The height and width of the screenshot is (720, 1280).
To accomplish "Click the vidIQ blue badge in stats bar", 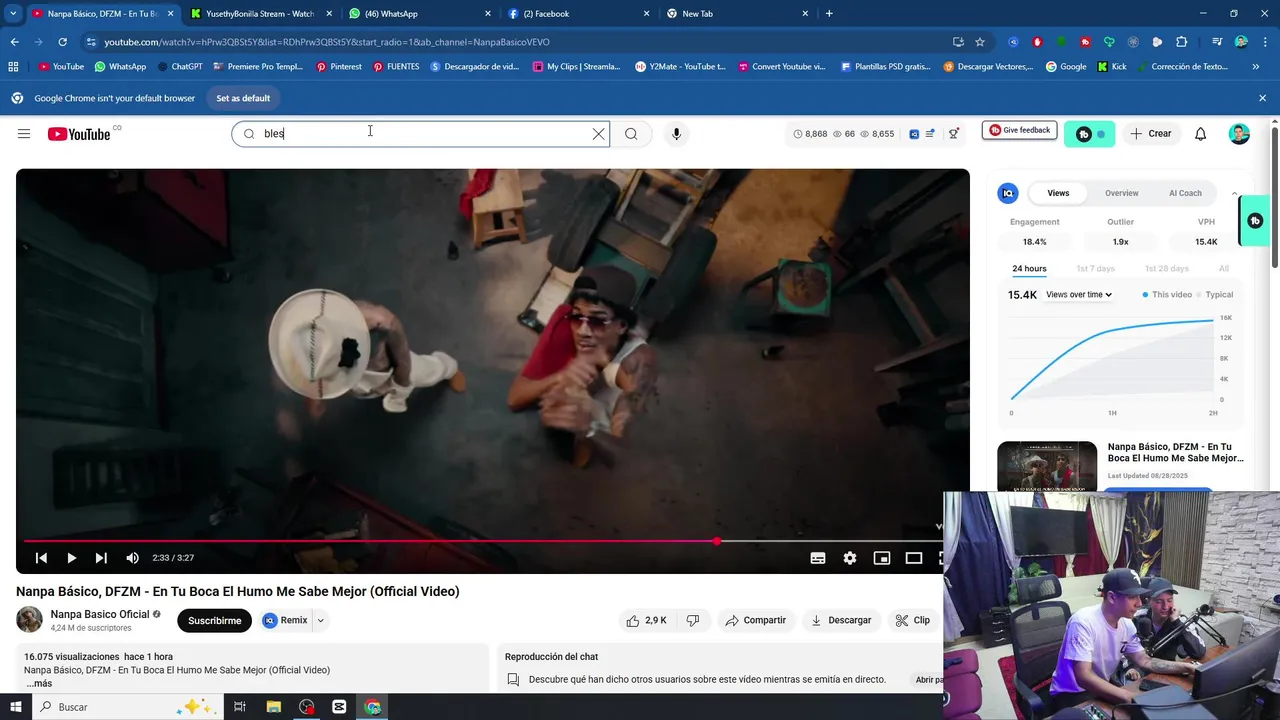I will coord(914,134).
